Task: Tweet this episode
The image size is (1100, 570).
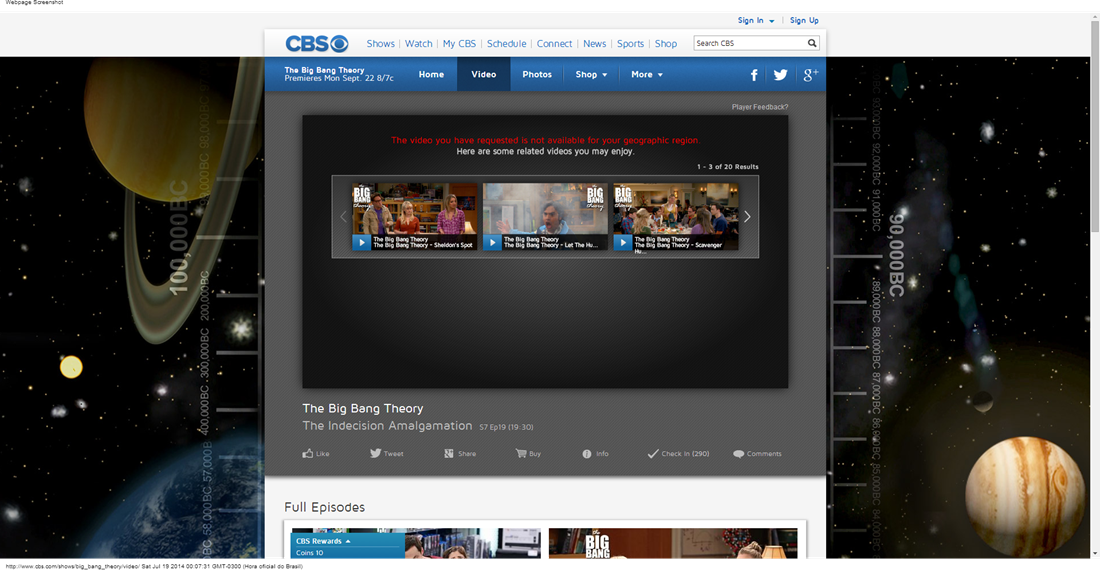Action: pyautogui.click(x=387, y=454)
